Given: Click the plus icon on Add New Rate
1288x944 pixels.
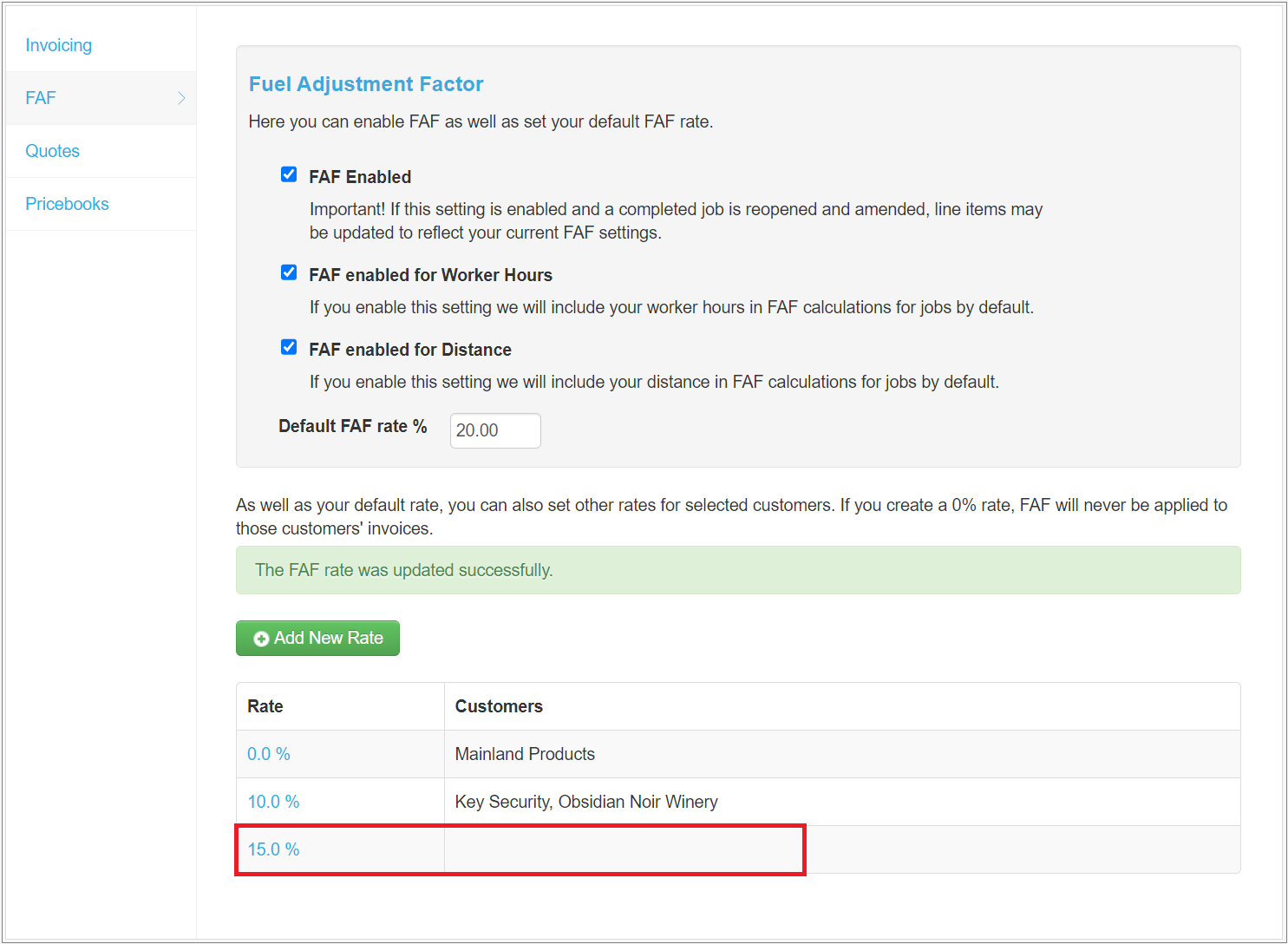Looking at the screenshot, I should pyautogui.click(x=261, y=639).
